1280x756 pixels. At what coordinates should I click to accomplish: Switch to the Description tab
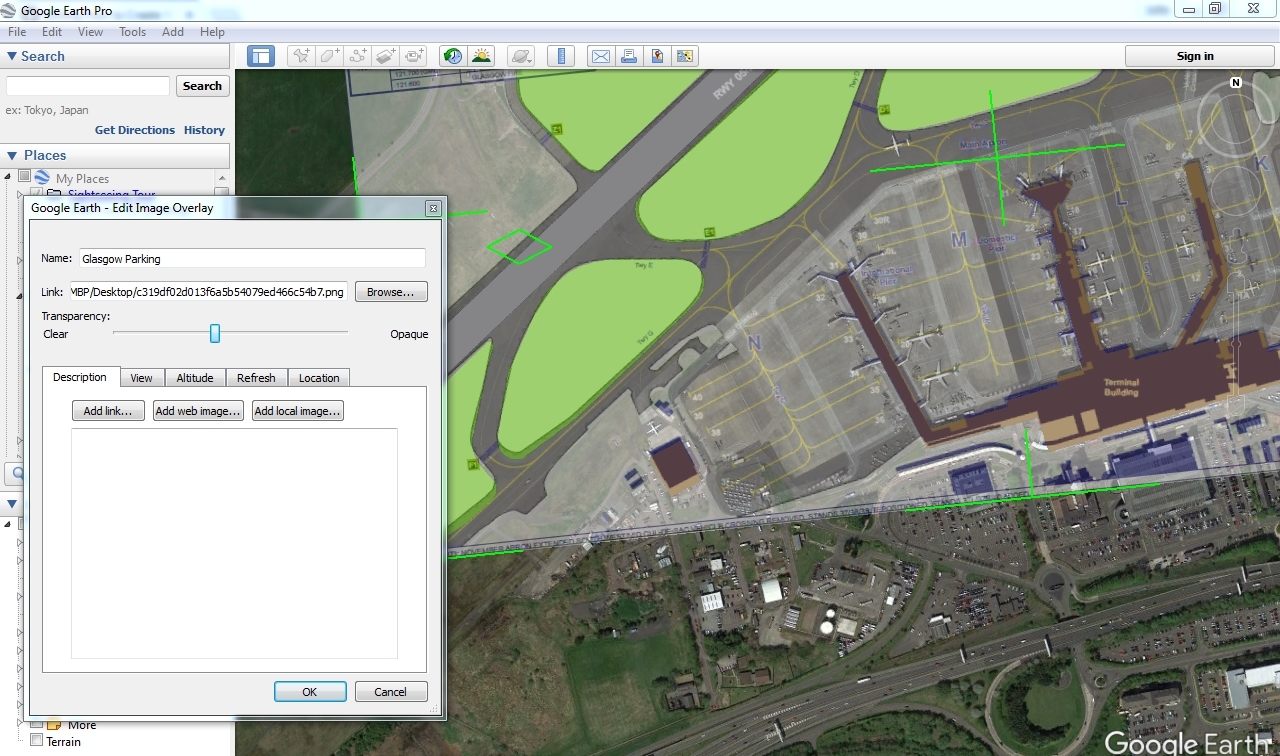(x=80, y=377)
